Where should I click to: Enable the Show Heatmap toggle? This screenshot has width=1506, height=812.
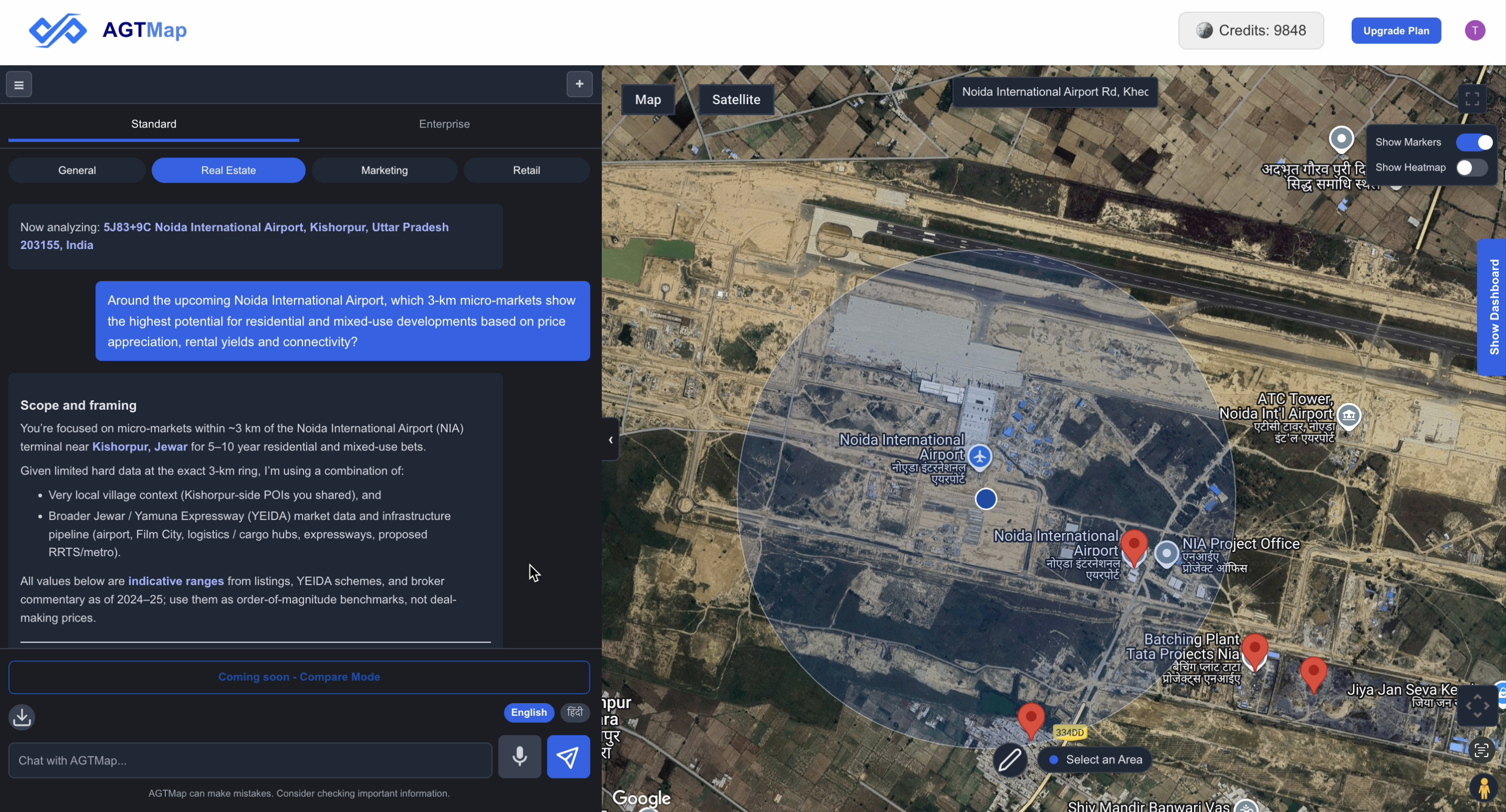click(x=1471, y=168)
